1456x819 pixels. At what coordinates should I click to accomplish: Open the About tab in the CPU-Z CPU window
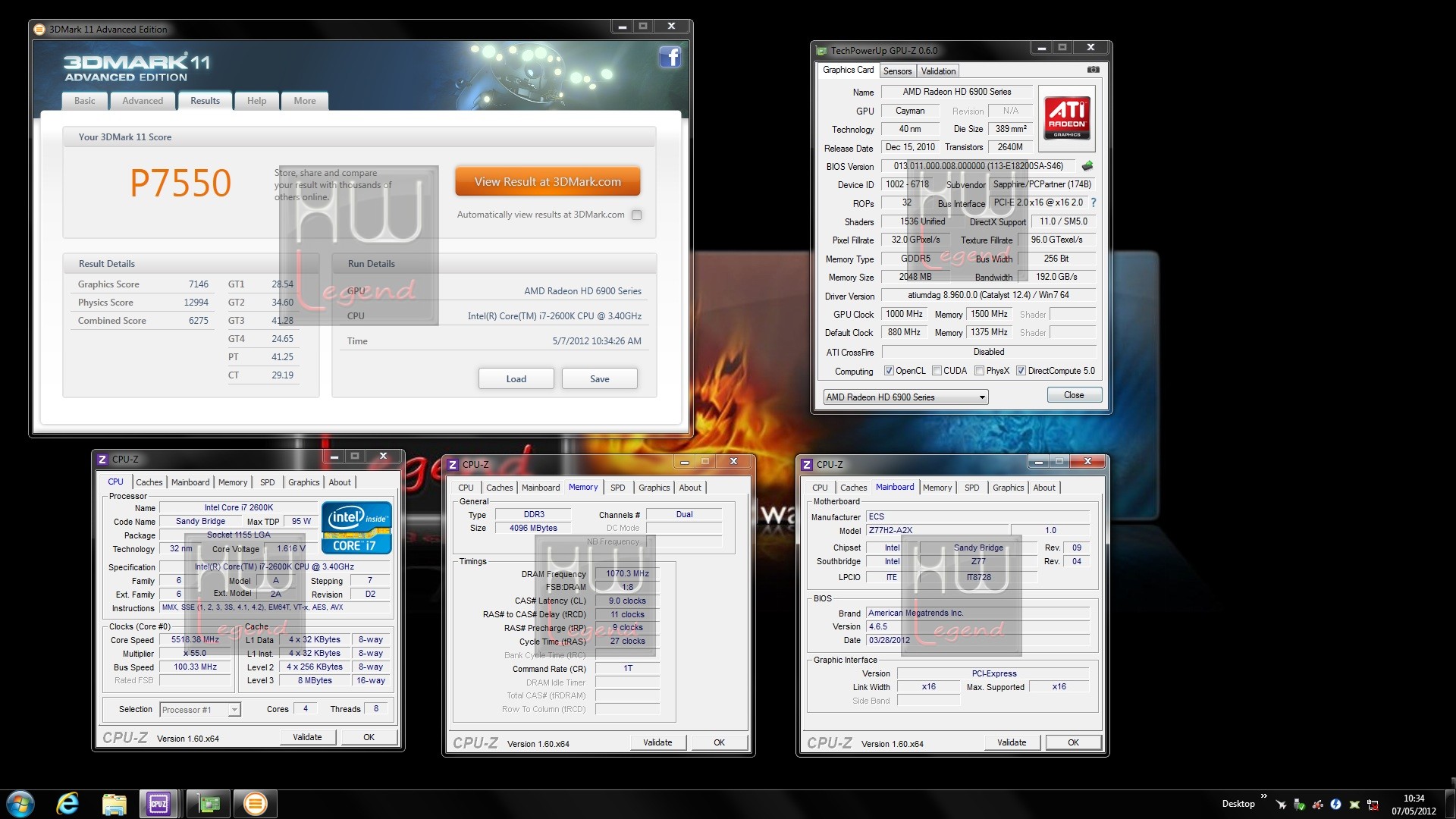click(340, 482)
